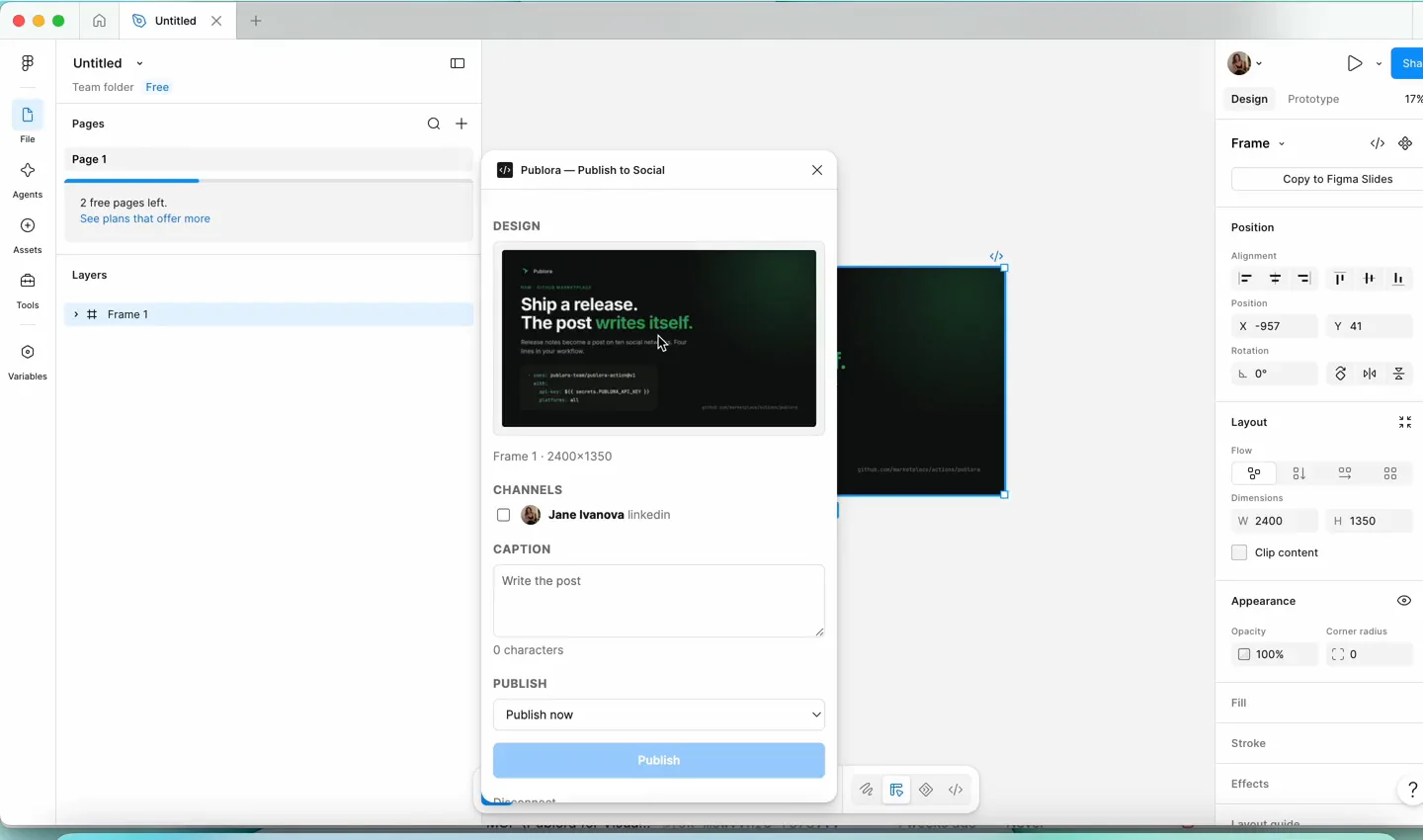Open presentation options chevron
The image size is (1423, 840).
click(1380, 63)
